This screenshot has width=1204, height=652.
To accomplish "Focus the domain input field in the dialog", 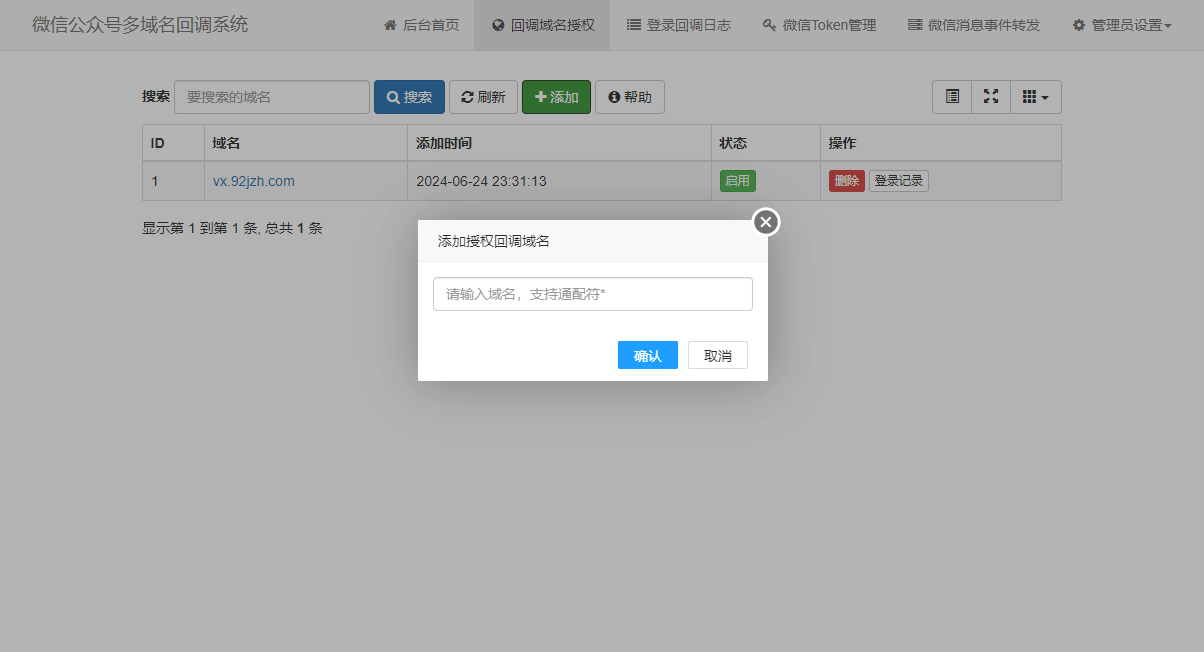I will pos(592,294).
